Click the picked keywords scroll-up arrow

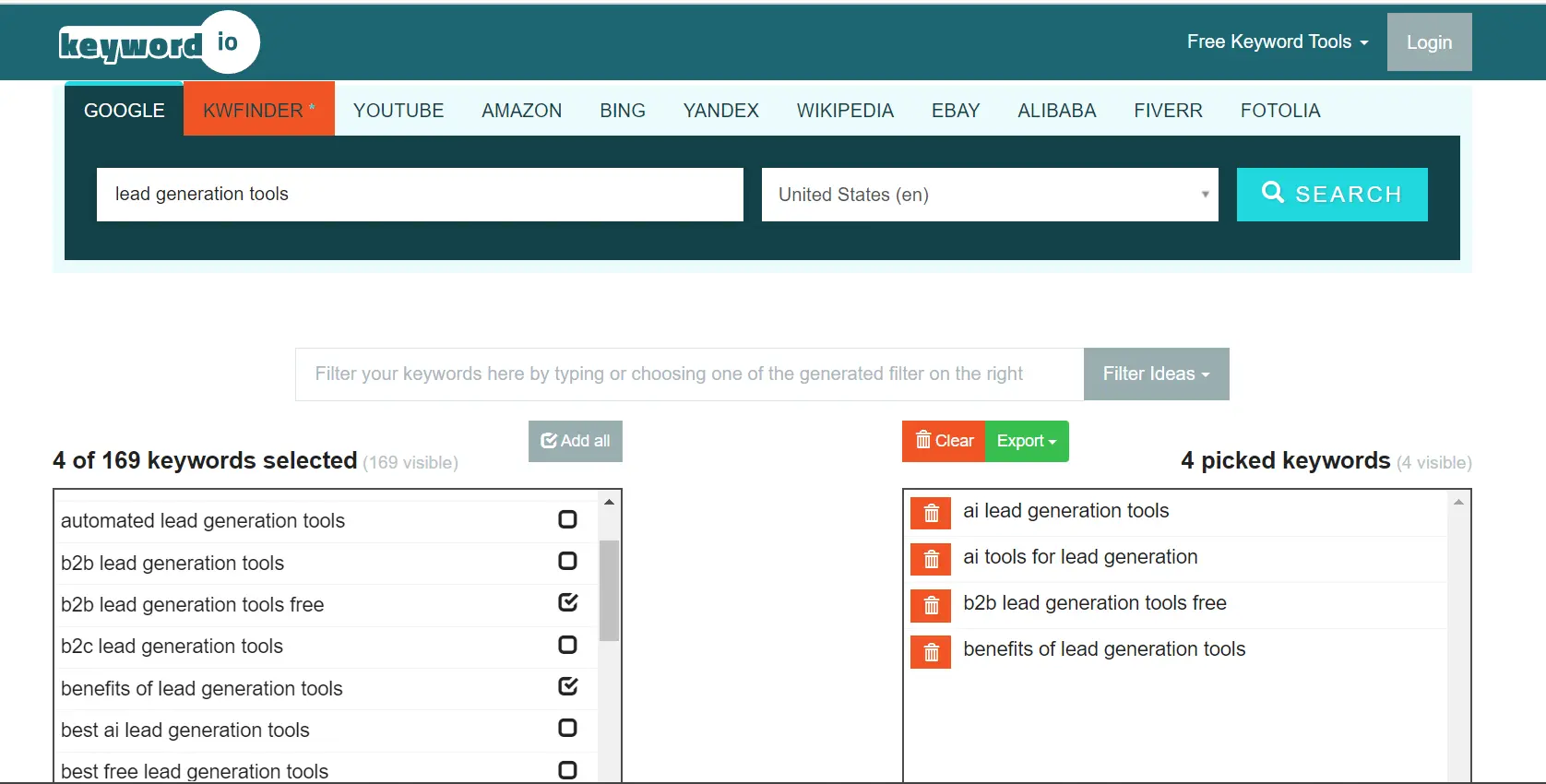[1458, 502]
